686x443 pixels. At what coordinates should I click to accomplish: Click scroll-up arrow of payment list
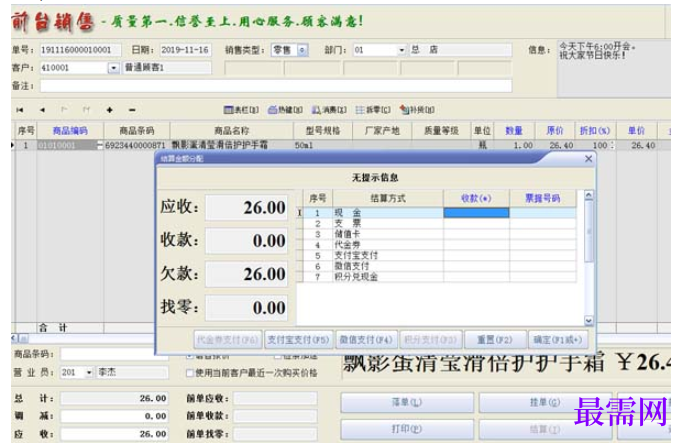click(589, 195)
